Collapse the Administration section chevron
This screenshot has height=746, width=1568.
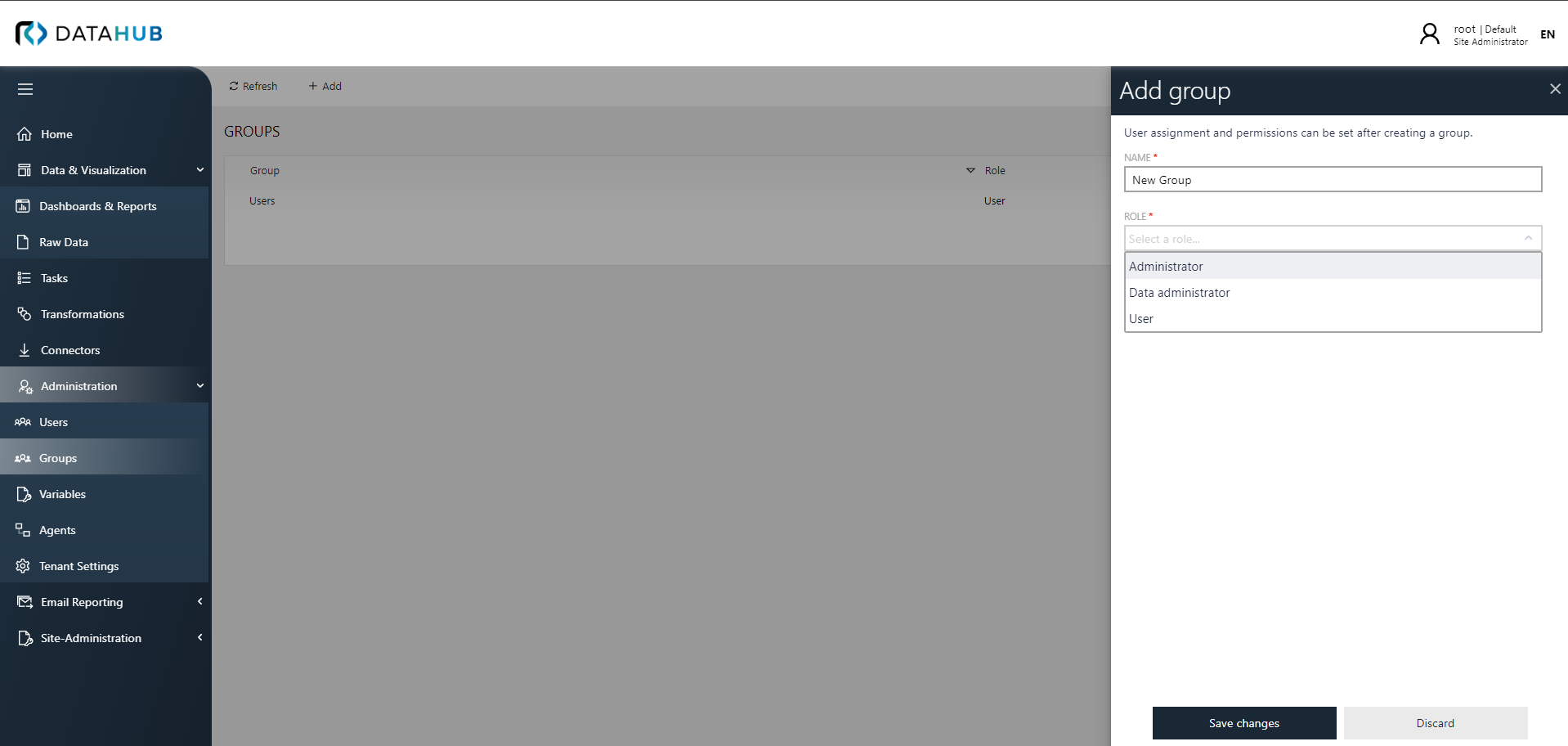[x=199, y=385]
